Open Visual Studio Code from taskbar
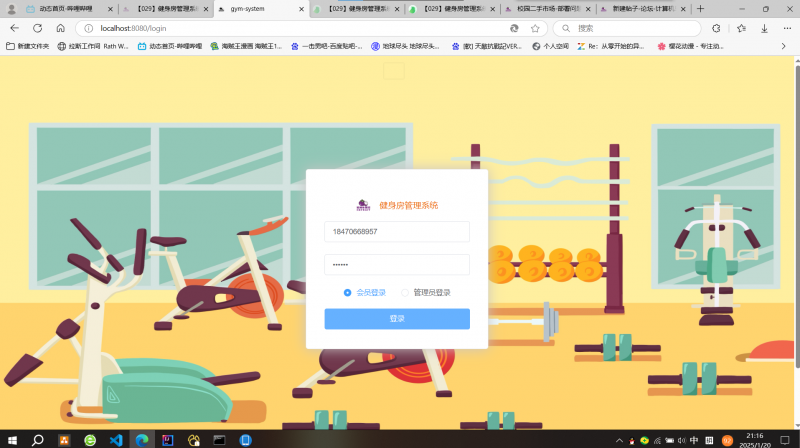 point(116,440)
